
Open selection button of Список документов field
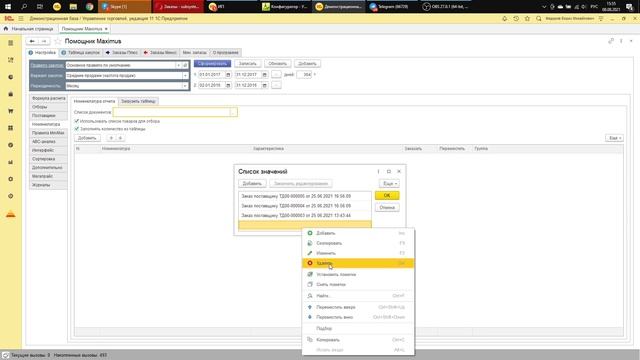(x=233, y=112)
